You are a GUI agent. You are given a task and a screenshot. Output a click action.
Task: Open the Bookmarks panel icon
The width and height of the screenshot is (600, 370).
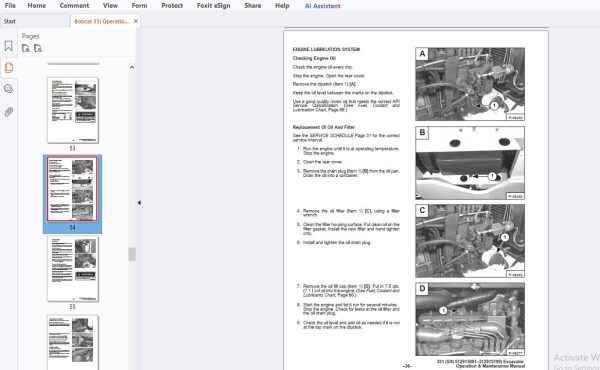tap(8, 46)
